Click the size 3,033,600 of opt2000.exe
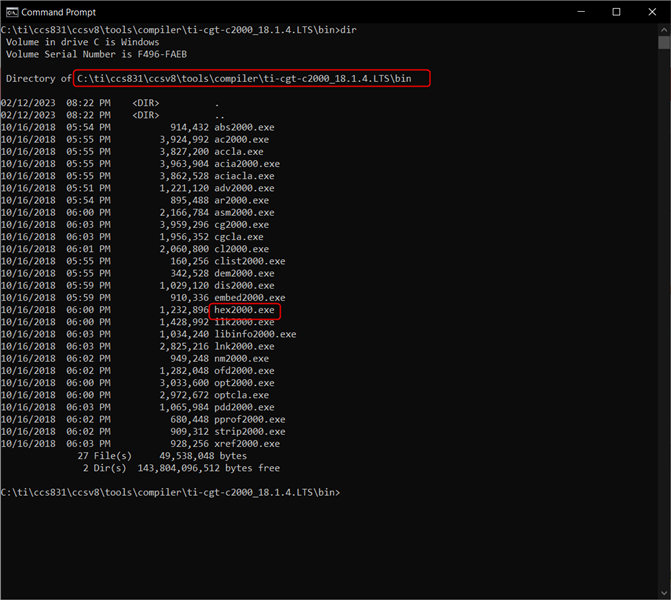671x600 pixels. click(184, 383)
